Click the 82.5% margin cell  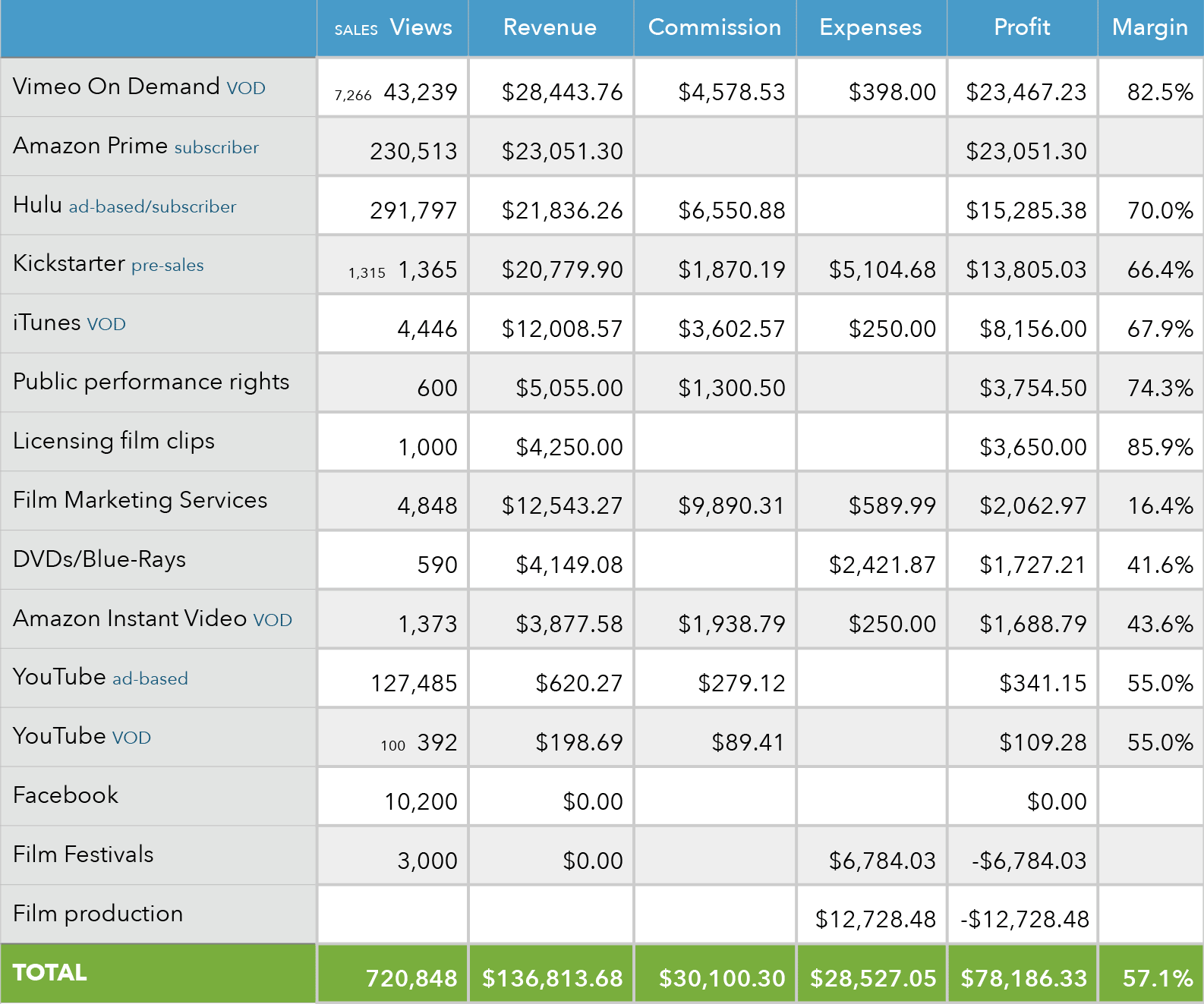[x=1151, y=87]
